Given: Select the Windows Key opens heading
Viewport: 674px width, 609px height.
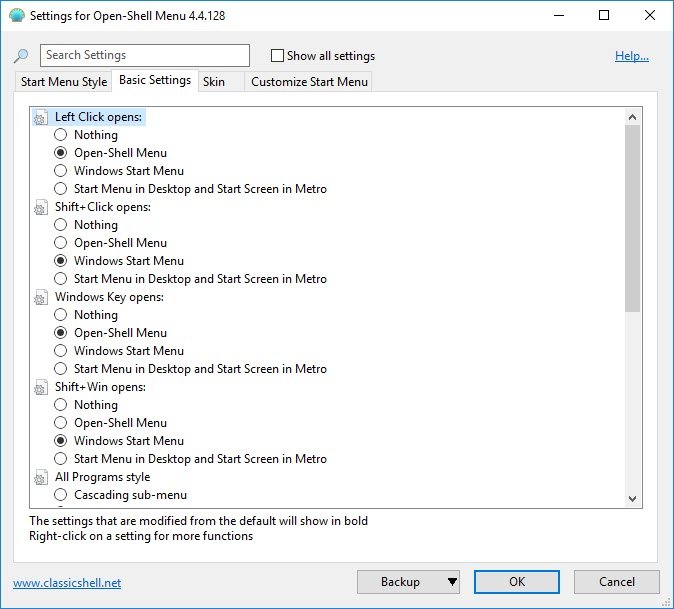Looking at the screenshot, I should 109,297.
